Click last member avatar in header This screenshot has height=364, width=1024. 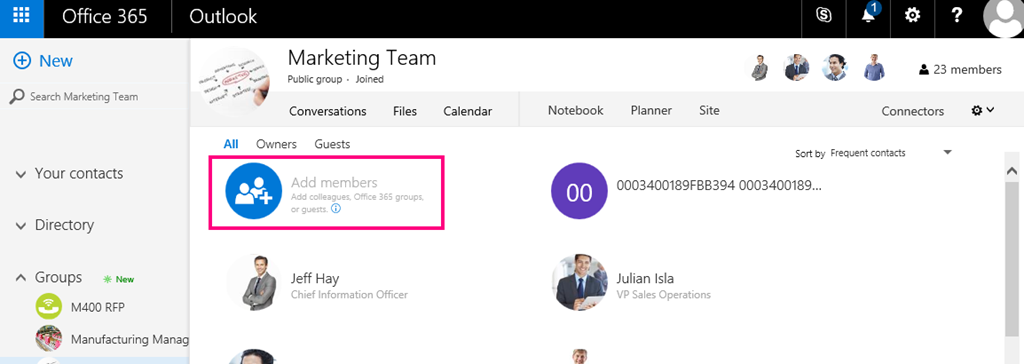(874, 67)
